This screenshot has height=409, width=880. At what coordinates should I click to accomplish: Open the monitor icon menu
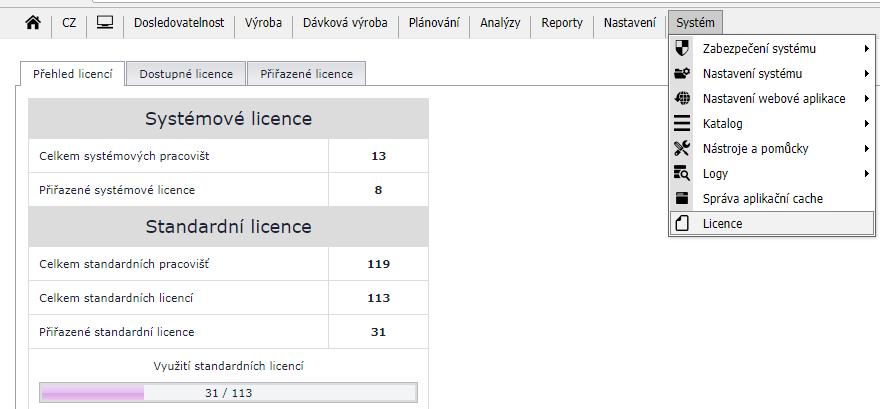(x=105, y=22)
